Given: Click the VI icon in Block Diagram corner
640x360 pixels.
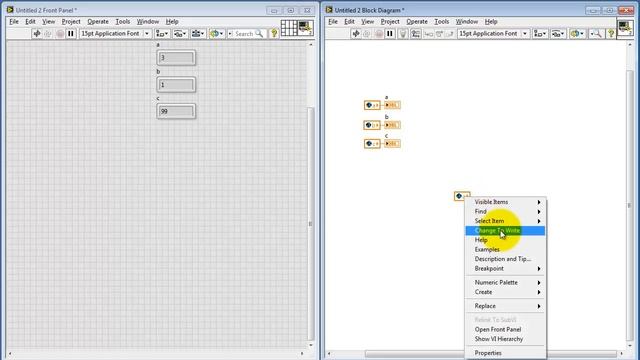Looking at the screenshot, I should click(625, 28).
